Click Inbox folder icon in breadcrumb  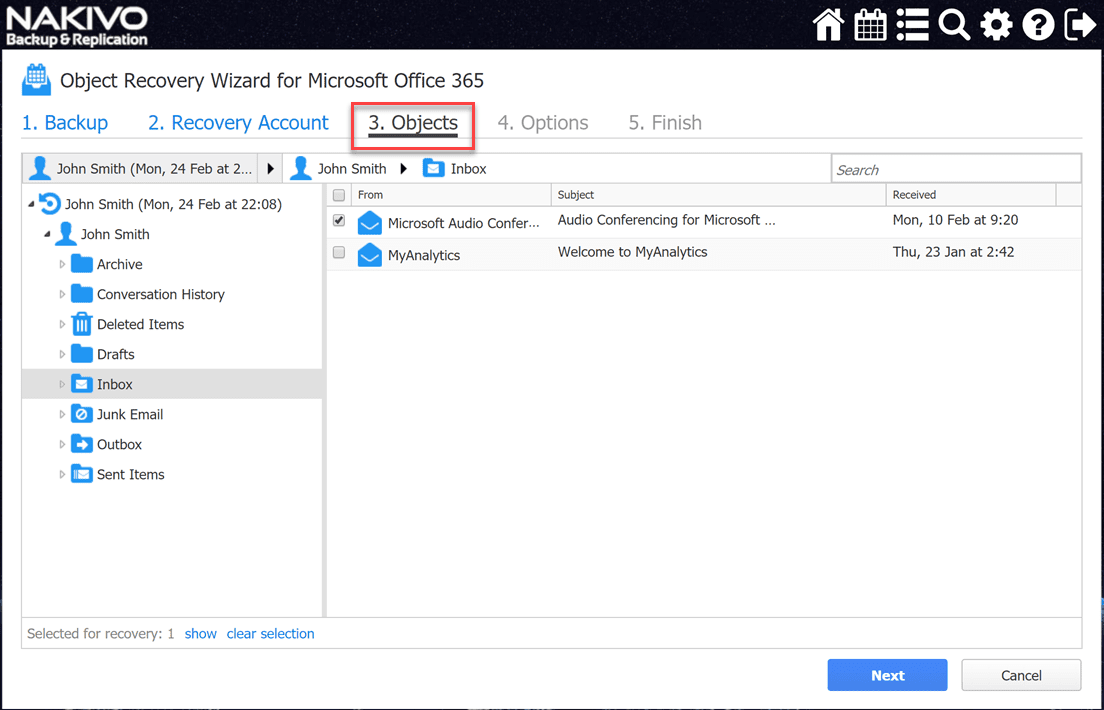(x=434, y=168)
